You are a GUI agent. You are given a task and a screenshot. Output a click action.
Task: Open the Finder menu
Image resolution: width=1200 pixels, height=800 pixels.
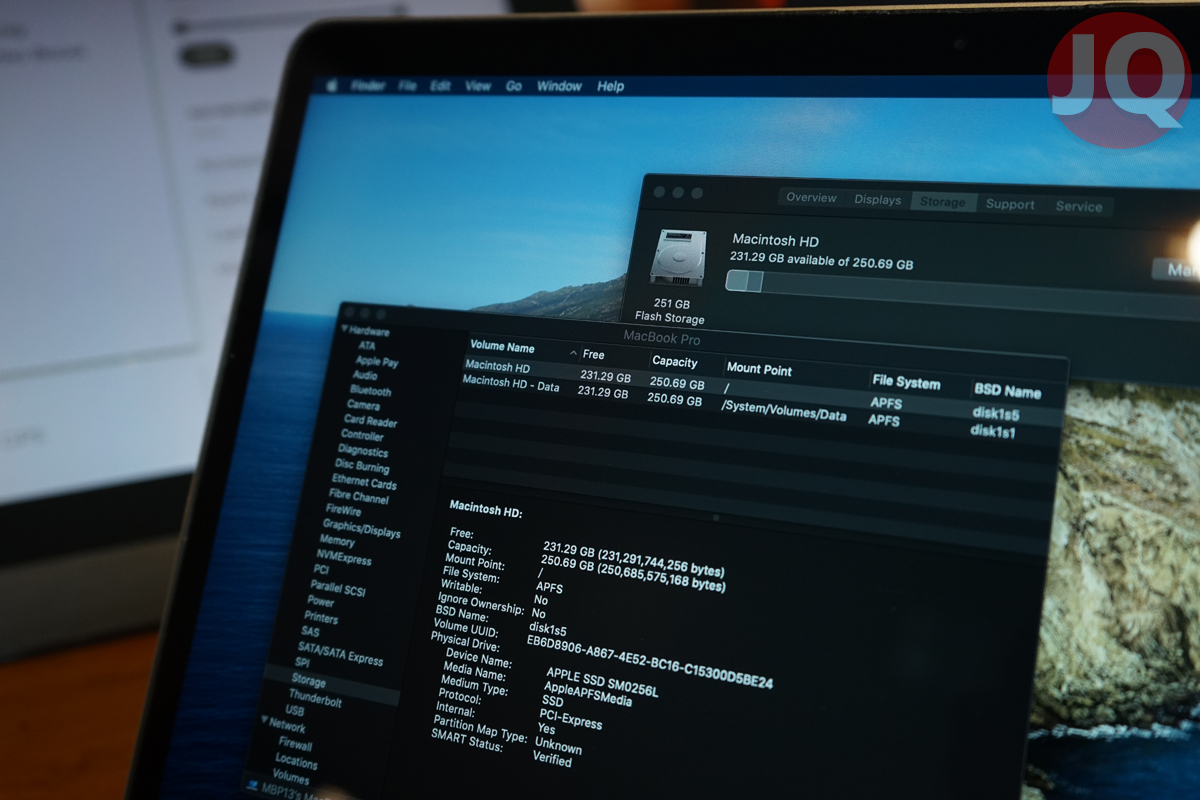tap(368, 86)
